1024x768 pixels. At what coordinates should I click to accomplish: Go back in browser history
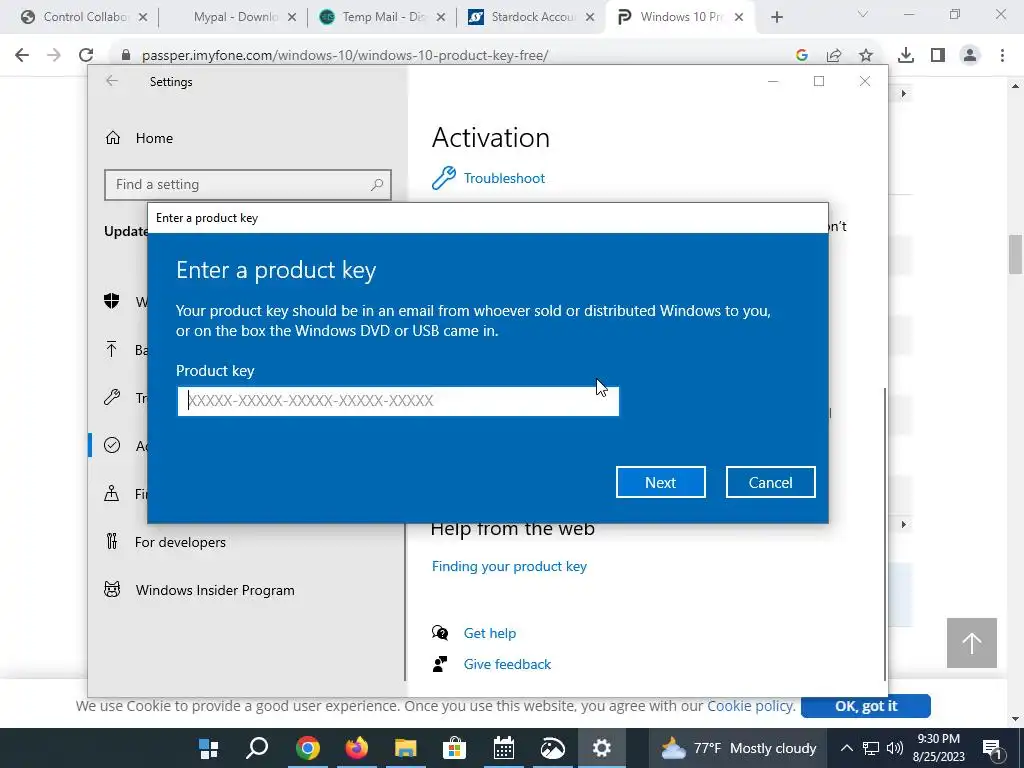(22, 56)
